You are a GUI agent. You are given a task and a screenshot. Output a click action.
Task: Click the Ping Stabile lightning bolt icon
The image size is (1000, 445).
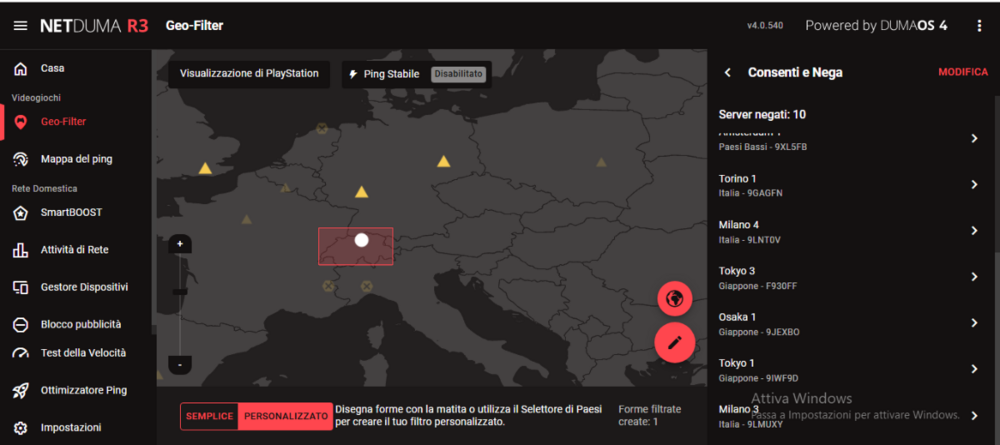click(353, 75)
